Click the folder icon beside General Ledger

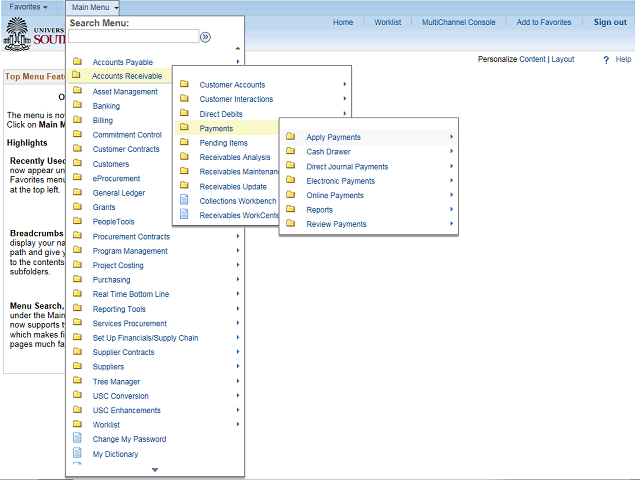(77, 192)
